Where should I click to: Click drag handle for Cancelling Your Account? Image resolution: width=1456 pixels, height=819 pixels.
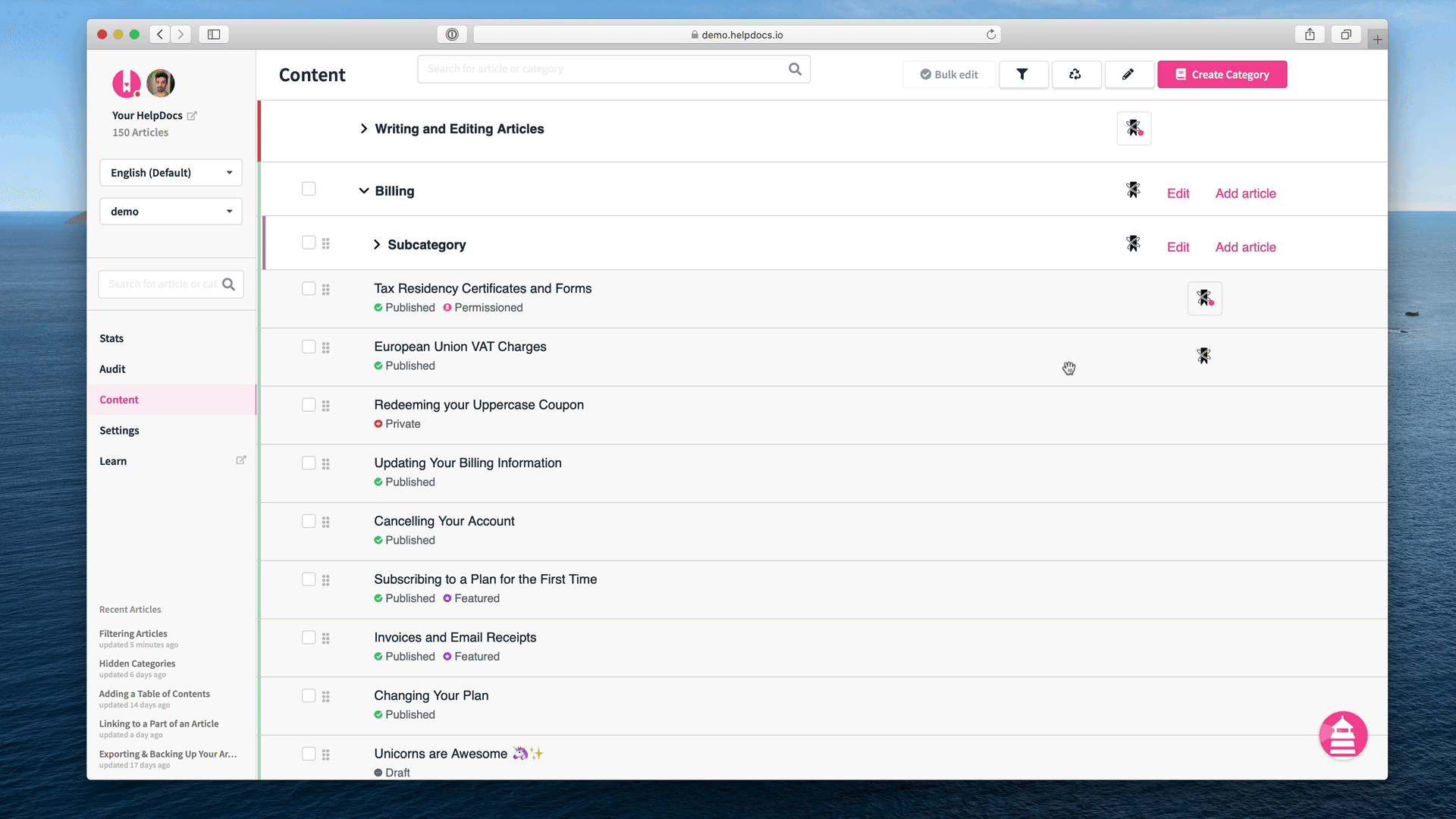325,522
